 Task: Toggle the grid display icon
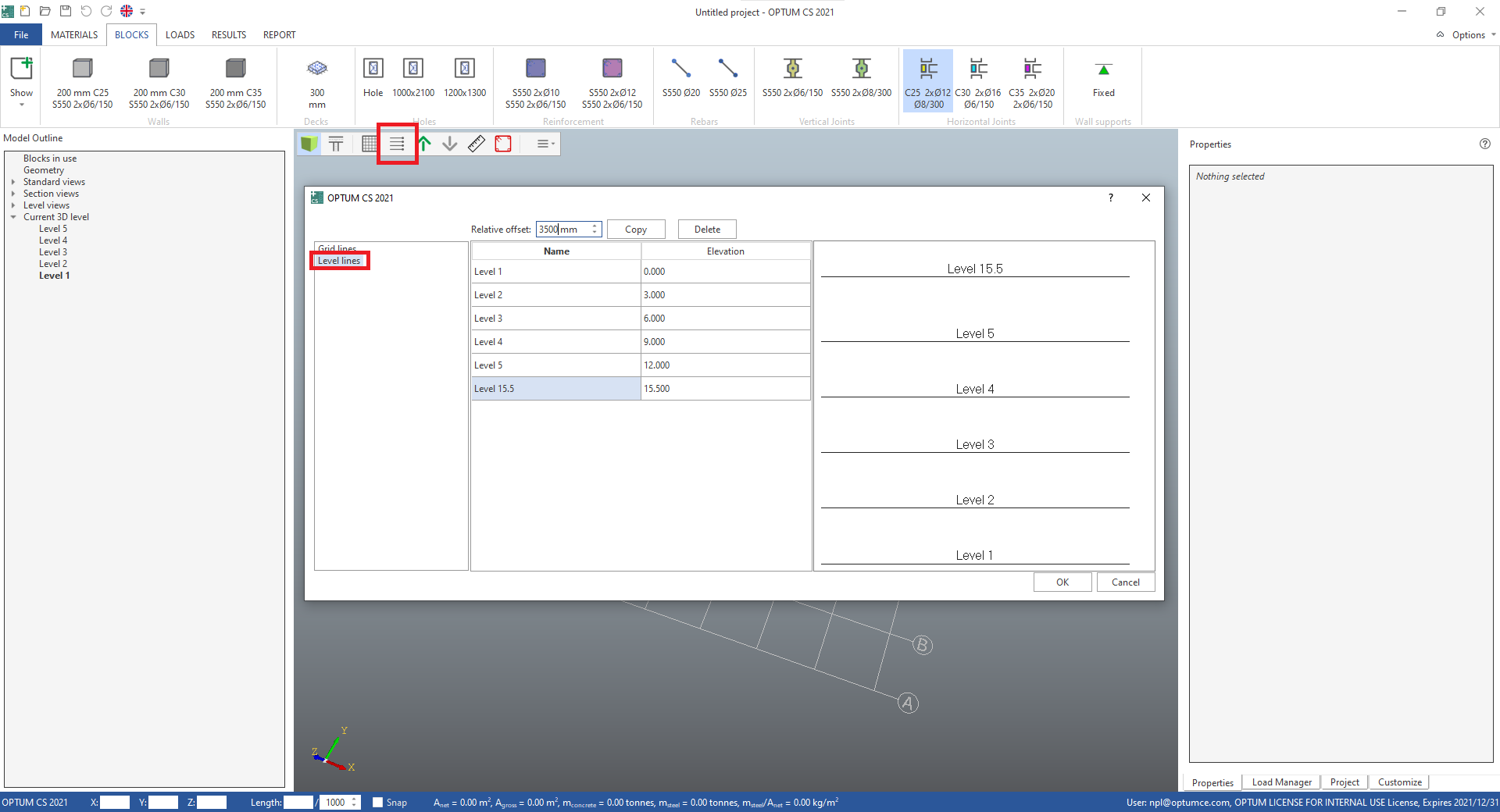click(367, 144)
